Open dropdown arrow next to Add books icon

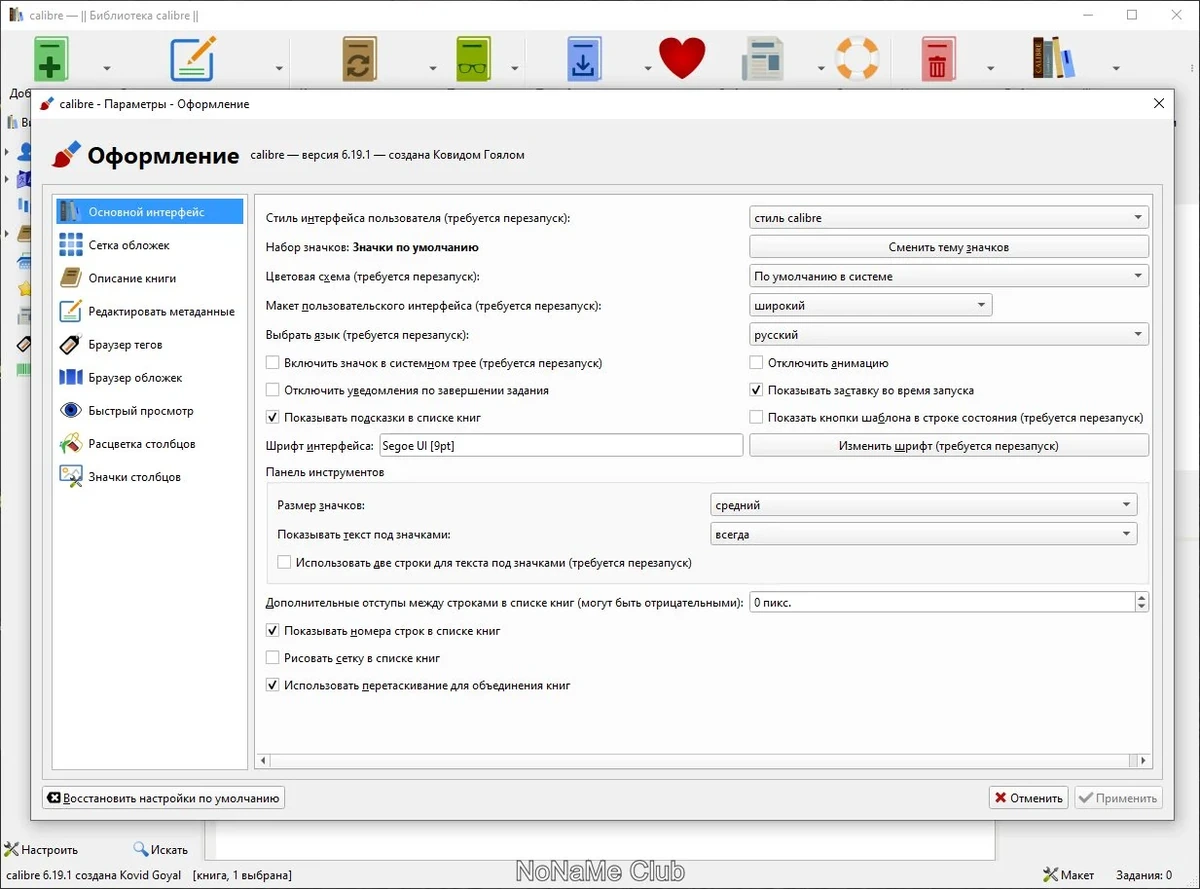[106, 69]
